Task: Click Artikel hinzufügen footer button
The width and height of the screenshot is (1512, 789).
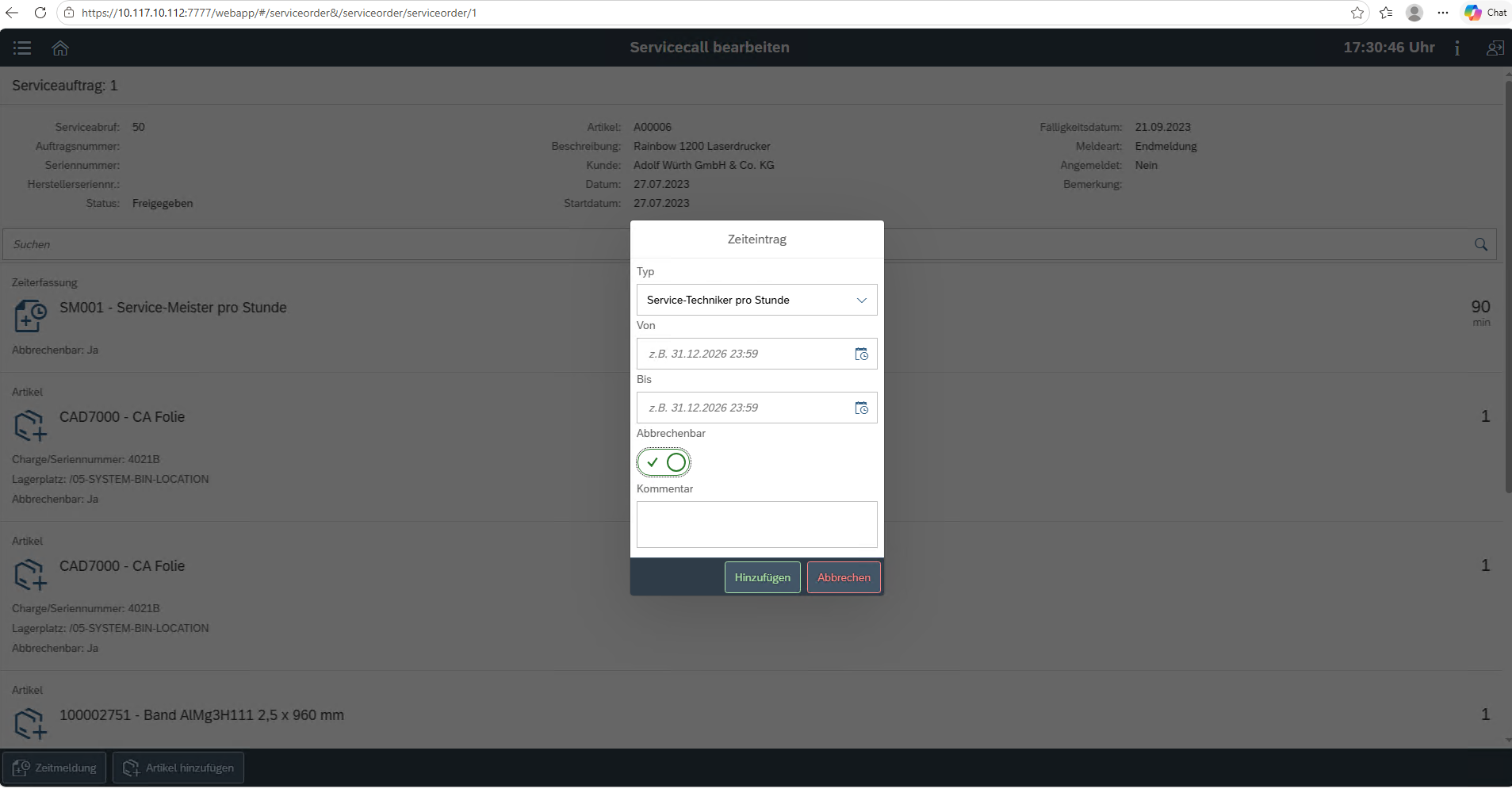Action: tap(178, 768)
